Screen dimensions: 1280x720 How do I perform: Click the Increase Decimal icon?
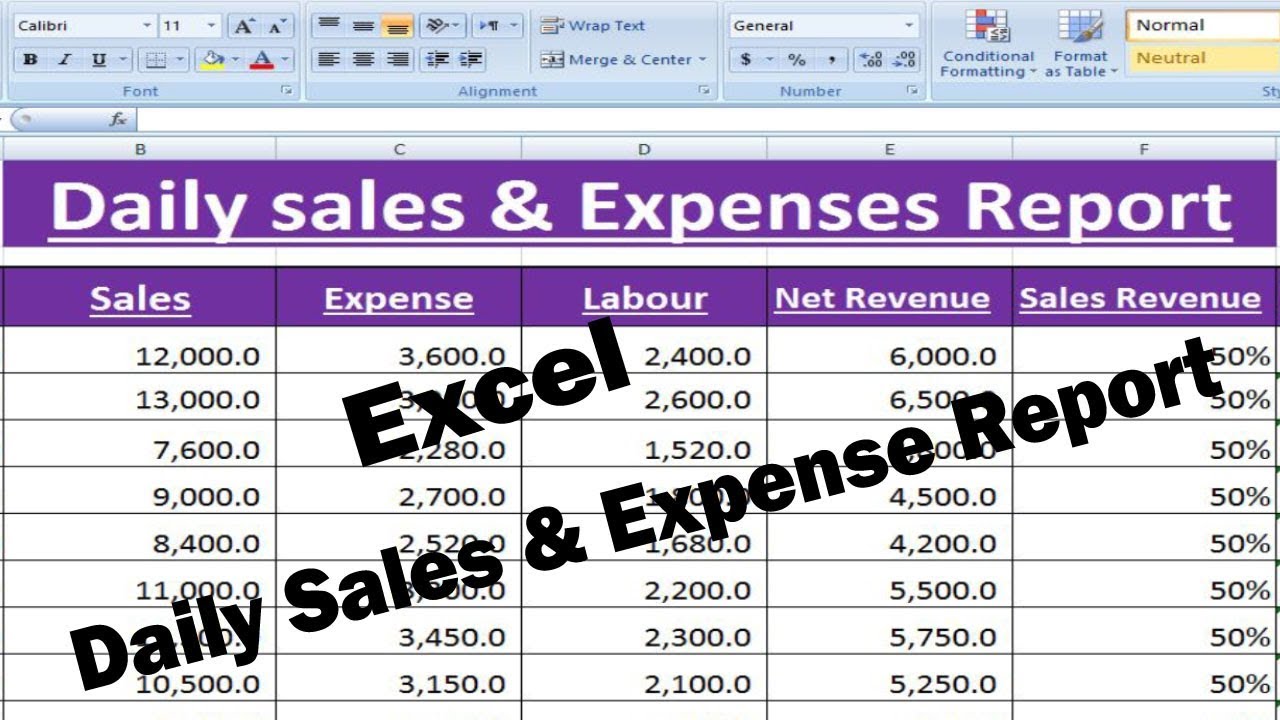click(x=871, y=60)
